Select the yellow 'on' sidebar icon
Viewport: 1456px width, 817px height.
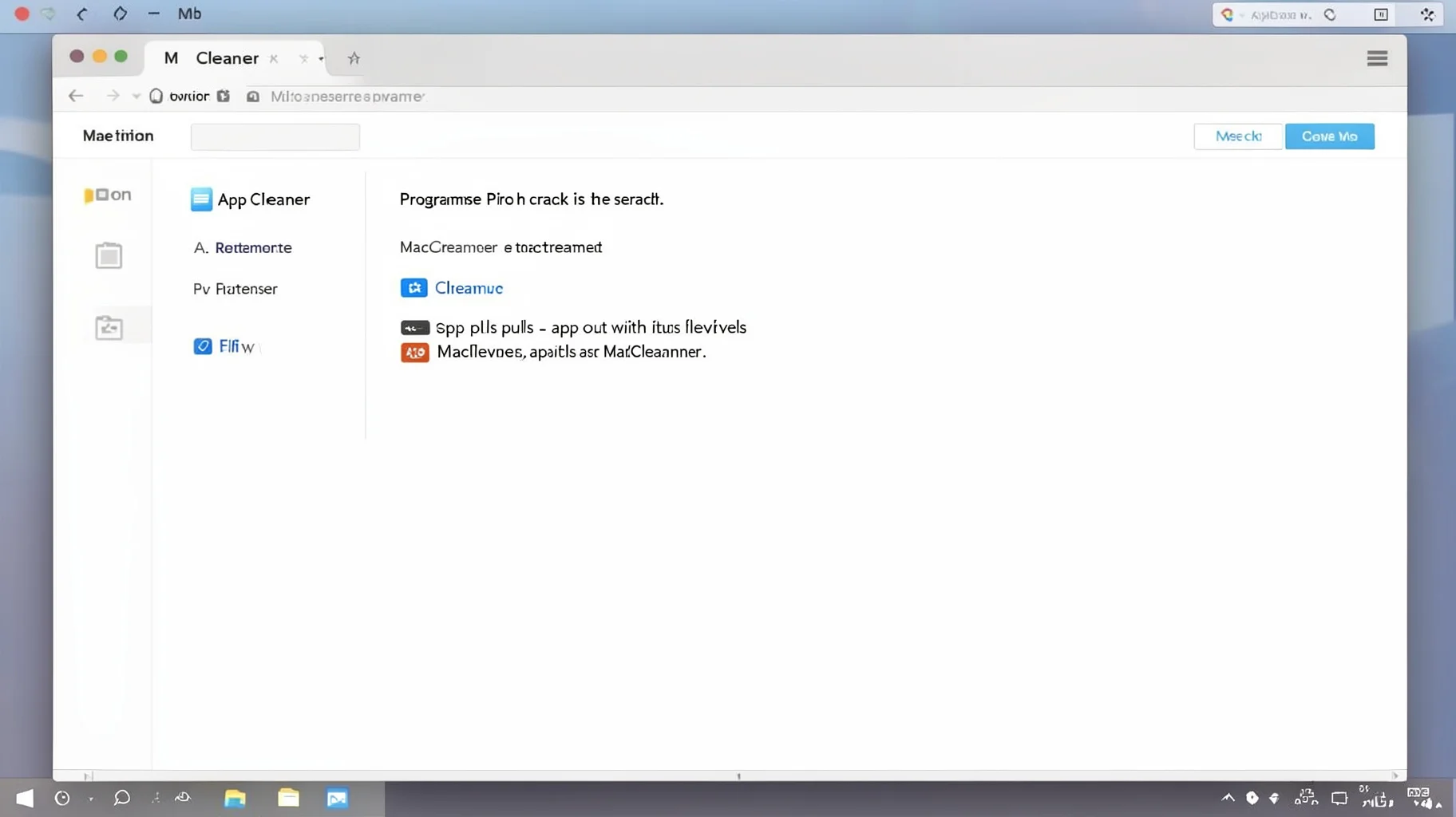[108, 195]
